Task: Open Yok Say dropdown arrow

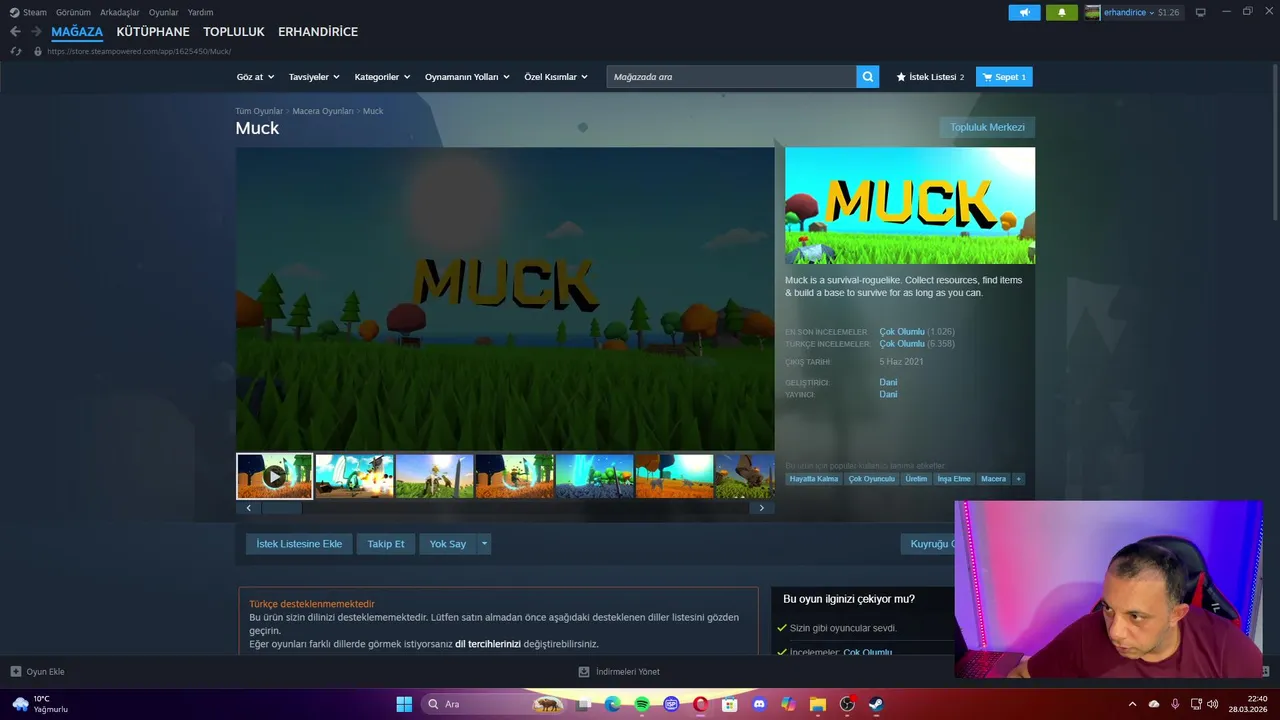Action: (484, 544)
